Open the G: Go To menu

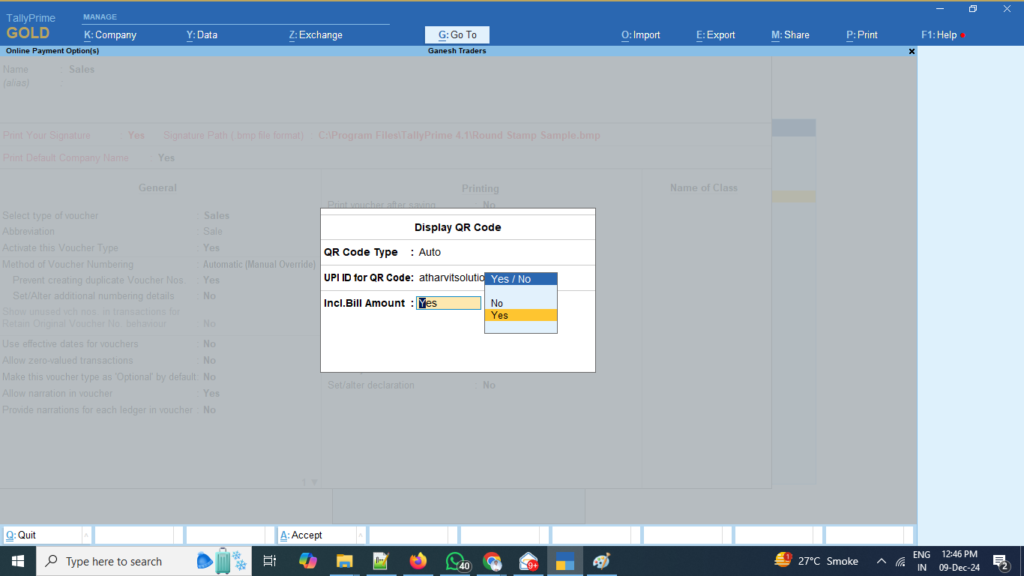[x=456, y=34]
